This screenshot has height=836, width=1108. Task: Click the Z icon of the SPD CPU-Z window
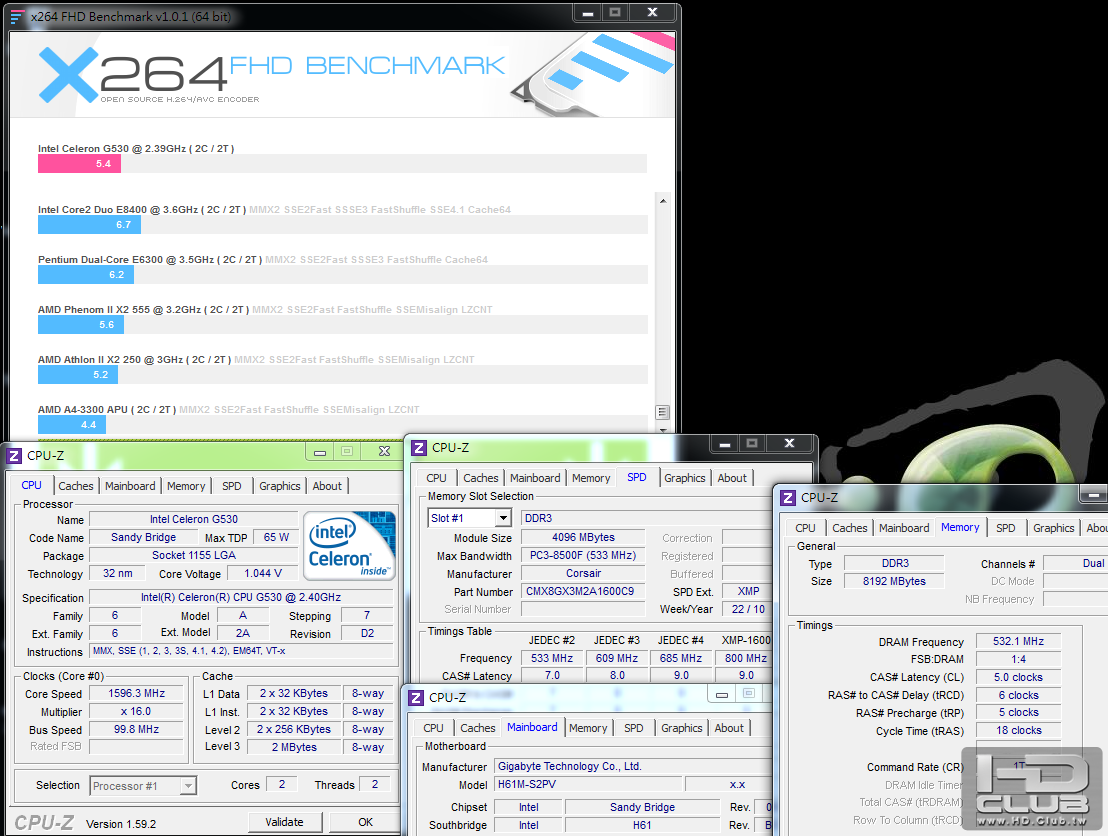[419, 448]
